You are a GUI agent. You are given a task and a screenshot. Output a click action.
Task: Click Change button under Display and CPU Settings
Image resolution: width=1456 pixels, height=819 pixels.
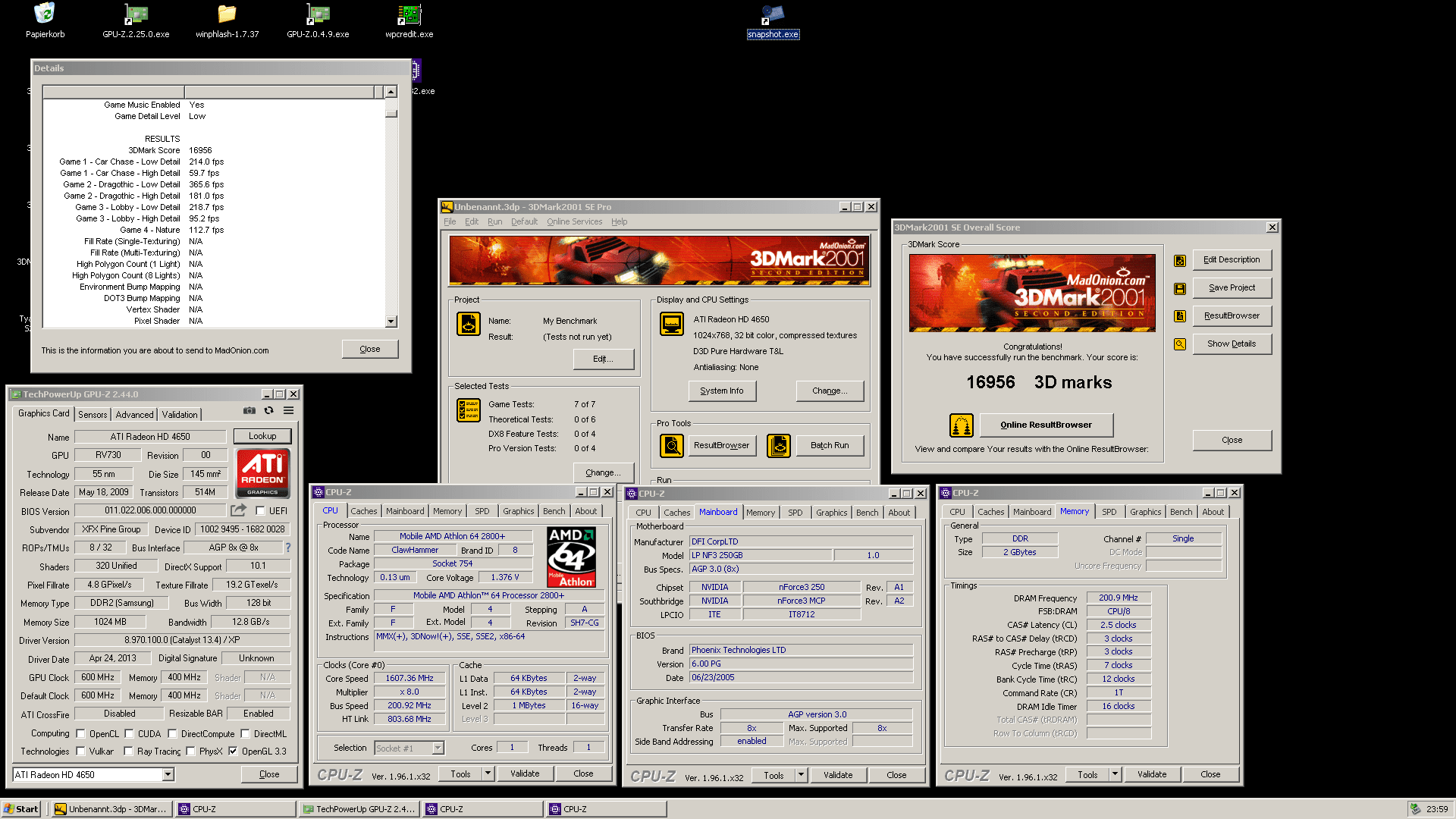pos(830,391)
